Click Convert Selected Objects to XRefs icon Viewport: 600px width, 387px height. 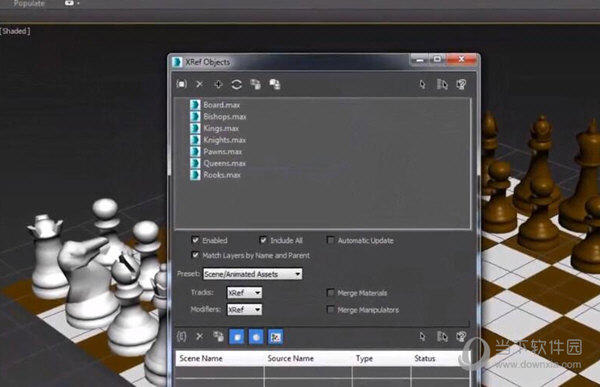(275, 84)
